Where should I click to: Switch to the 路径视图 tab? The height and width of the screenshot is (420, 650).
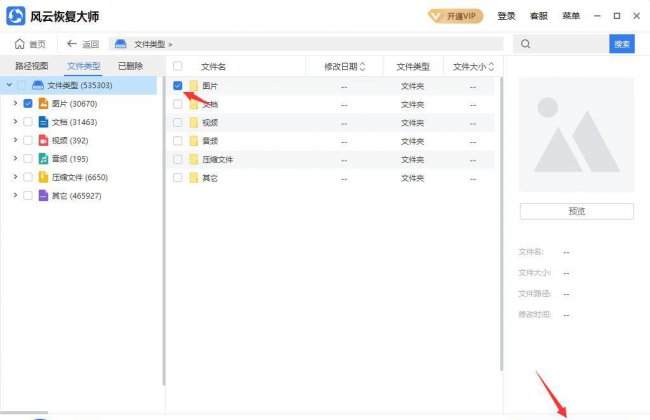(32, 66)
